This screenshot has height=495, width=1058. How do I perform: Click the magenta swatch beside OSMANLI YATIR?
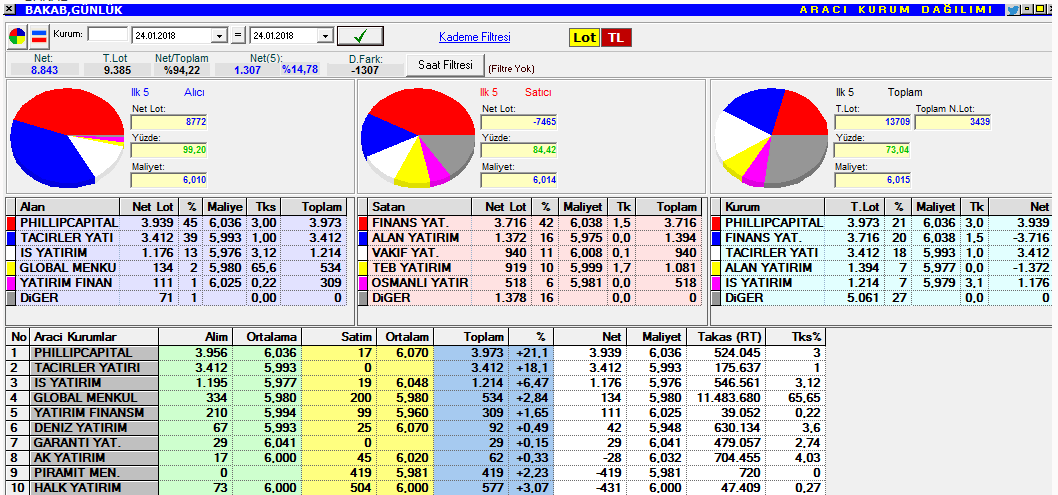[x=364, y=283]
